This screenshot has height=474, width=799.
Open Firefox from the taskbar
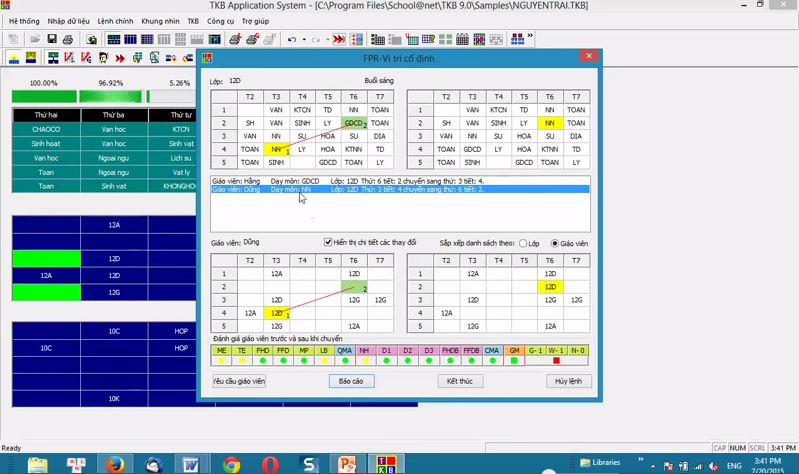[115, 464]
